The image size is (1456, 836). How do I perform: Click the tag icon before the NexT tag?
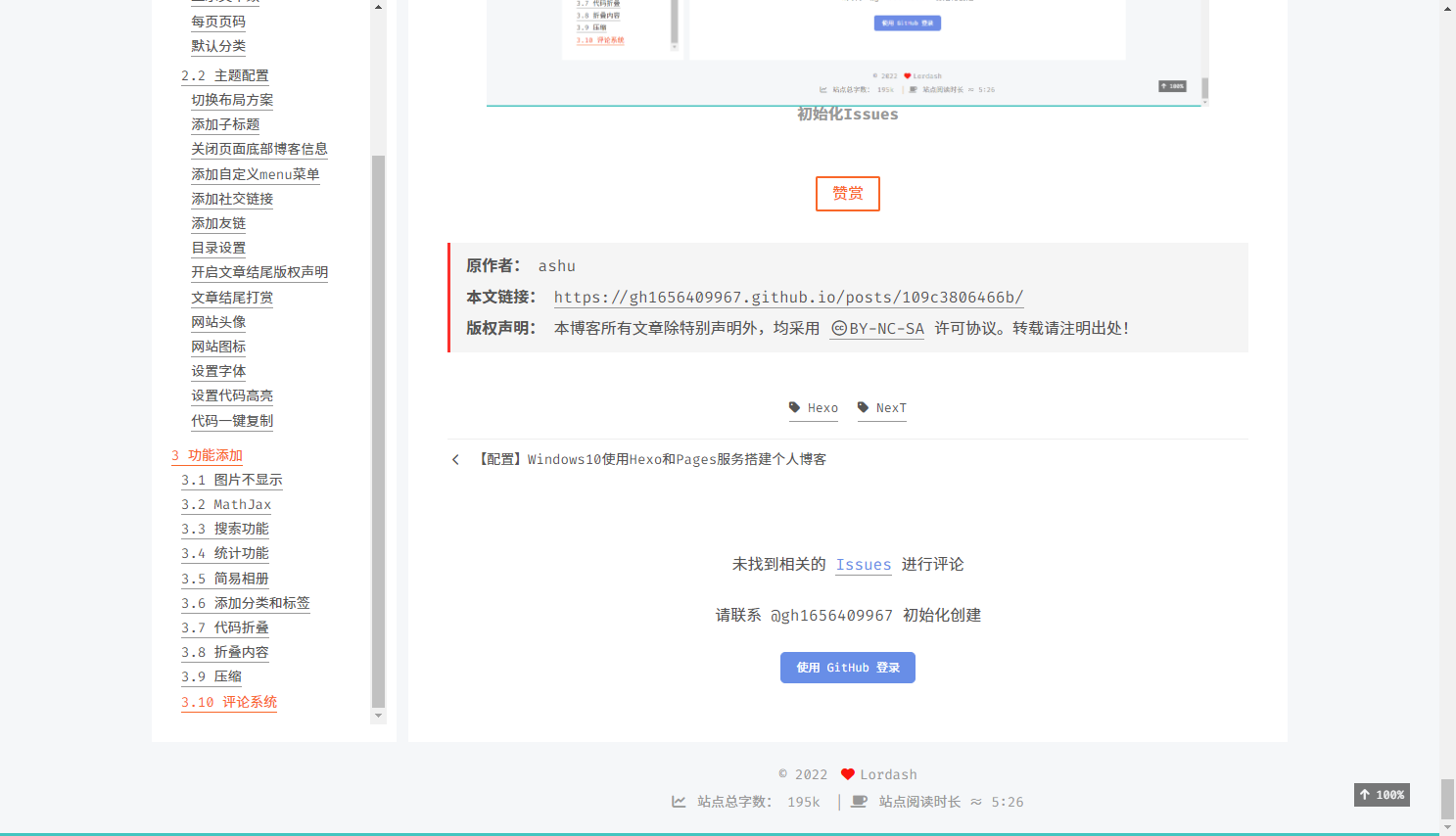(863, 407)
